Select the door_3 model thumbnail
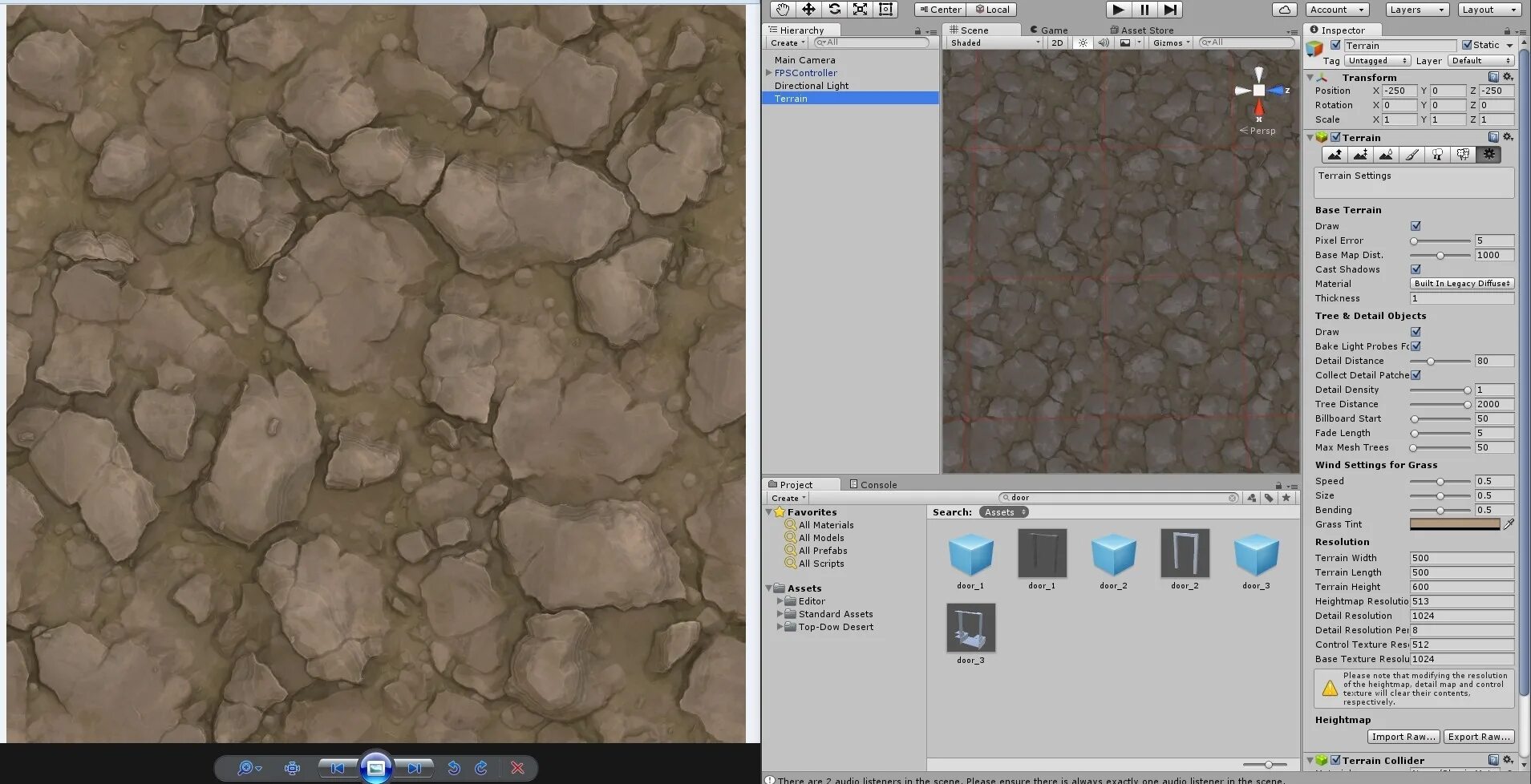The width and height of the screenshot is (1531, 784). coord(970,628)
